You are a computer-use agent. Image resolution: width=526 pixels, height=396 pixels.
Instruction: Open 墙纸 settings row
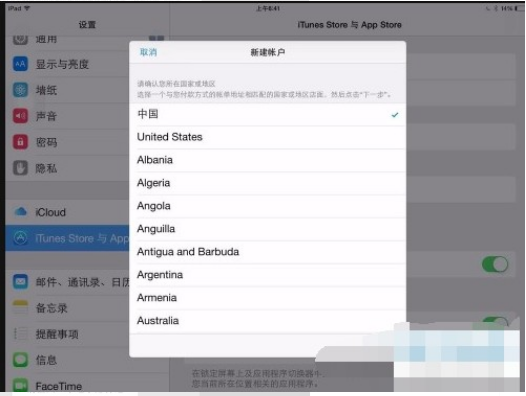pos(67,90)
